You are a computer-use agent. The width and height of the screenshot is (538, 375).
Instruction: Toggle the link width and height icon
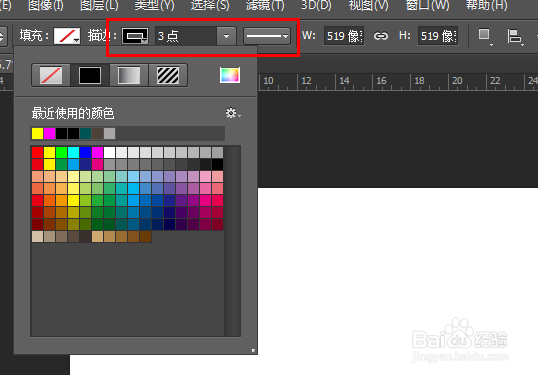coord(381,36)
